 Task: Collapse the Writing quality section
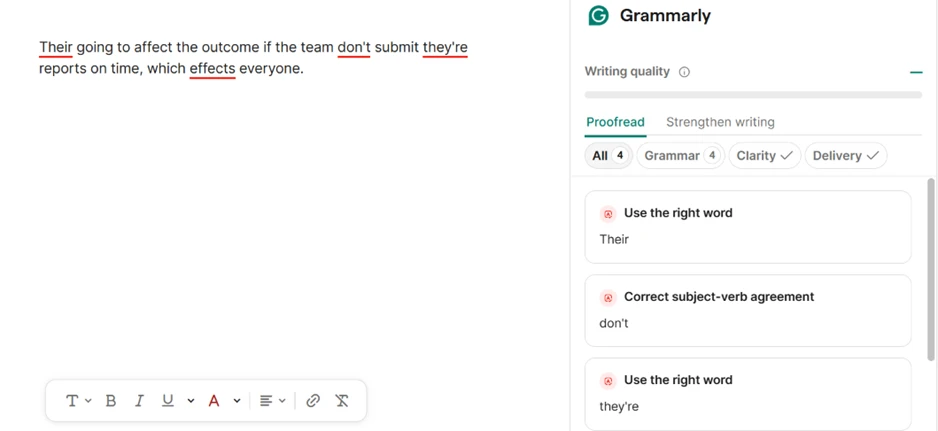click(x=916, y=72)
